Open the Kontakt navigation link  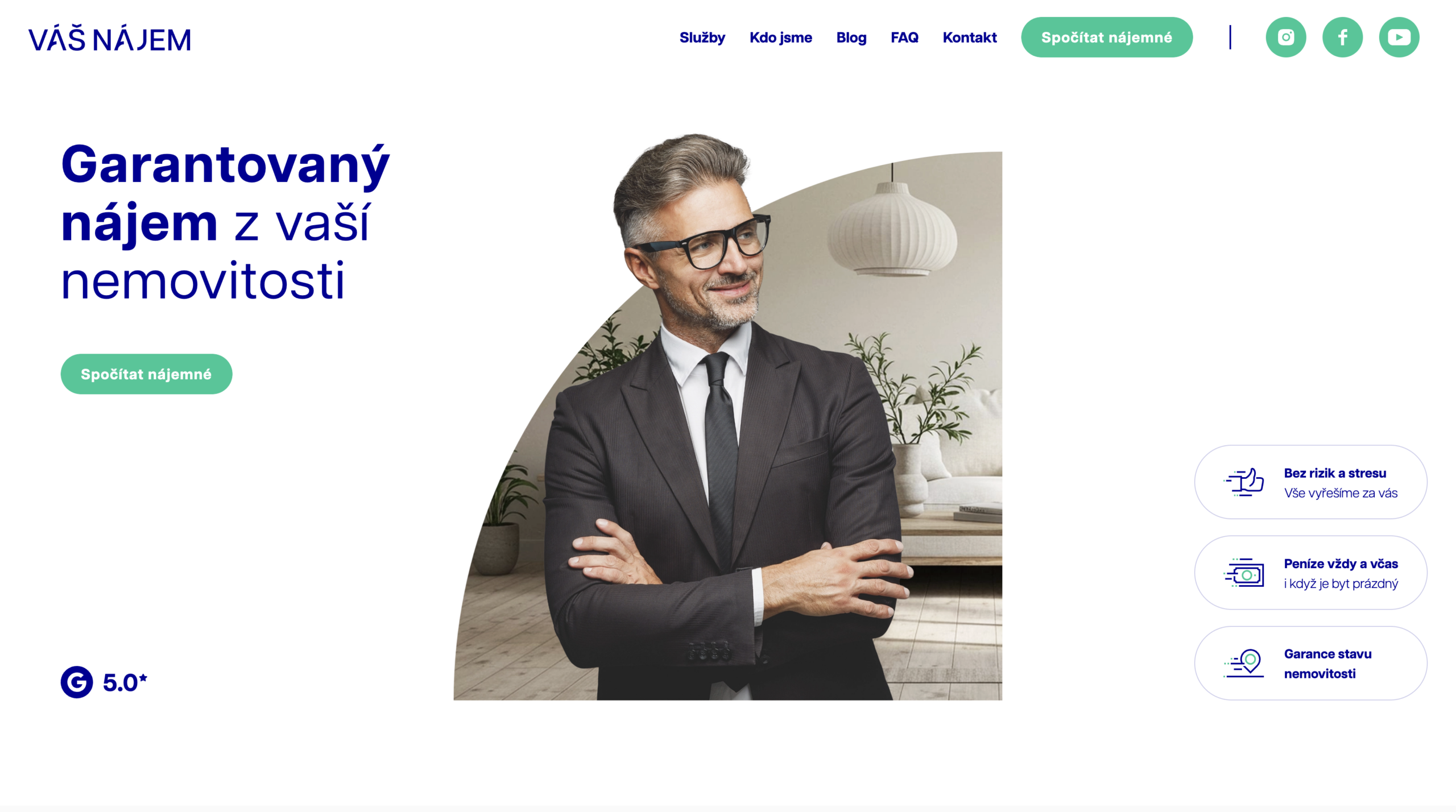coord(970,38)
